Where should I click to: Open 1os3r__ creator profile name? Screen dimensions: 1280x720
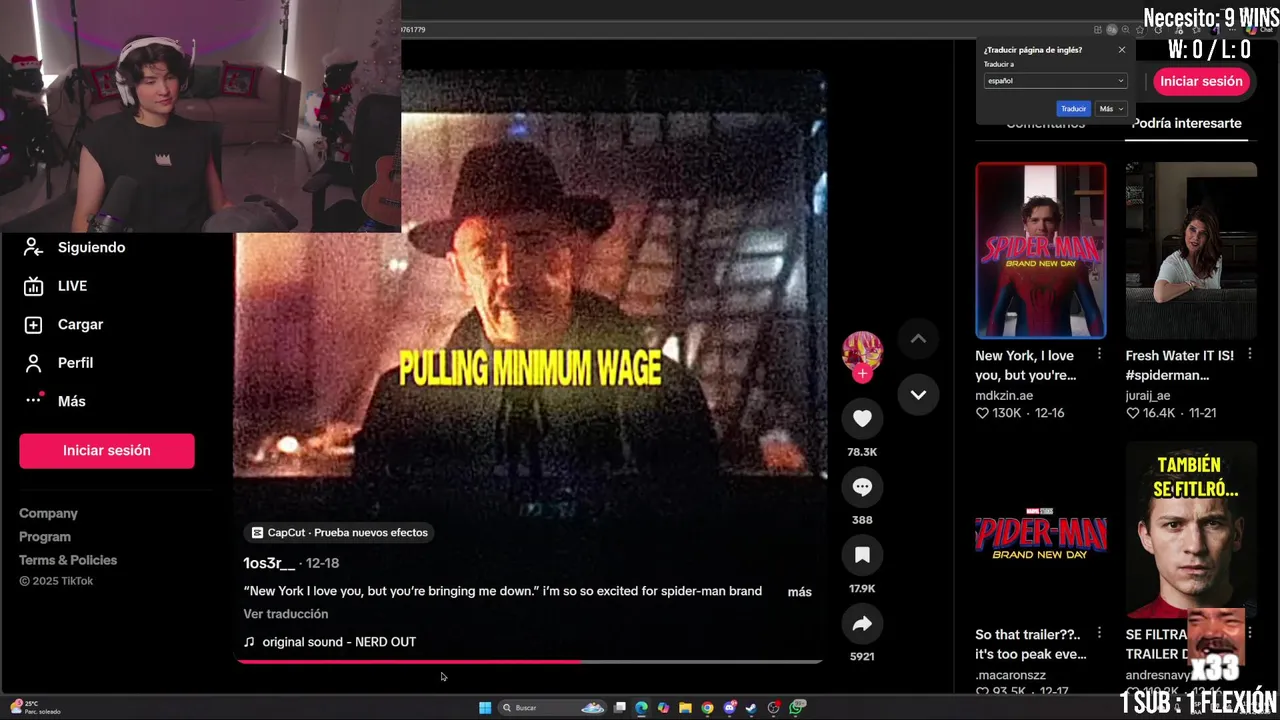(x=269, y=563)
